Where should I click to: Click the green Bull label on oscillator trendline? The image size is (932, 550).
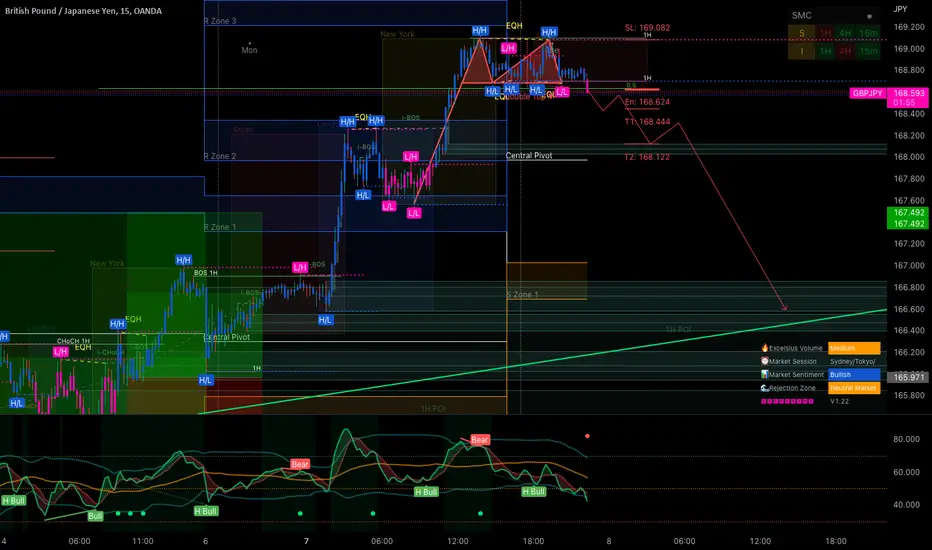[x=95, y=516]
